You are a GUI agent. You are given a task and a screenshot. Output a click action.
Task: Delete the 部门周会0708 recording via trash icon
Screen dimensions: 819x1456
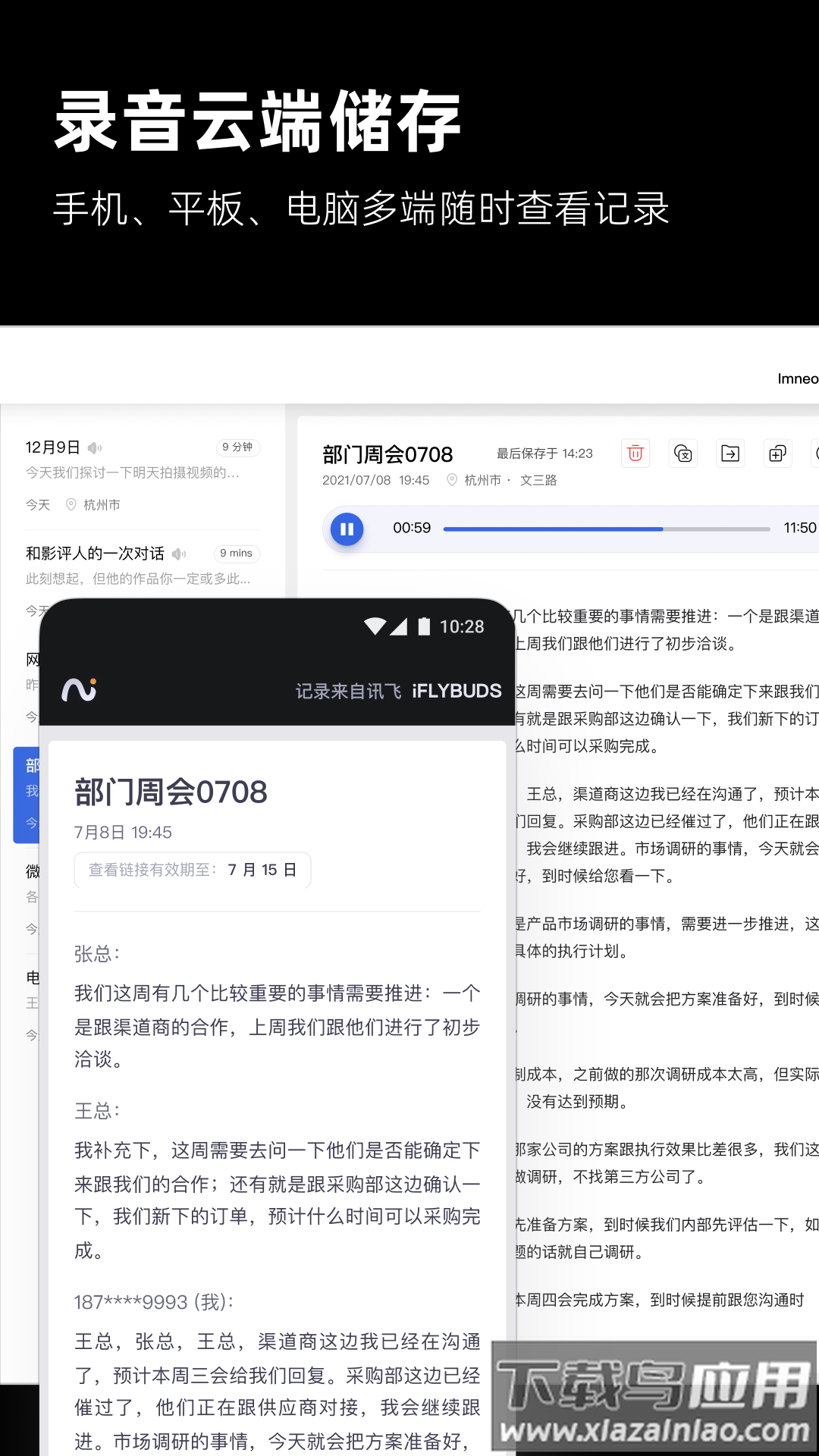tap(635, 453)
